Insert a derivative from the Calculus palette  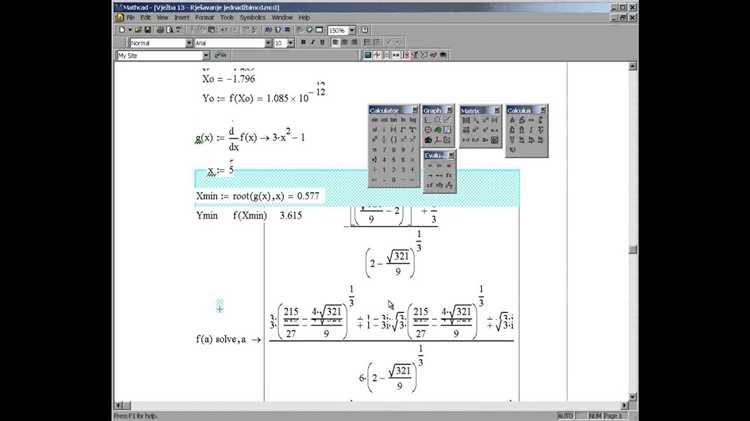coord(512,120)
